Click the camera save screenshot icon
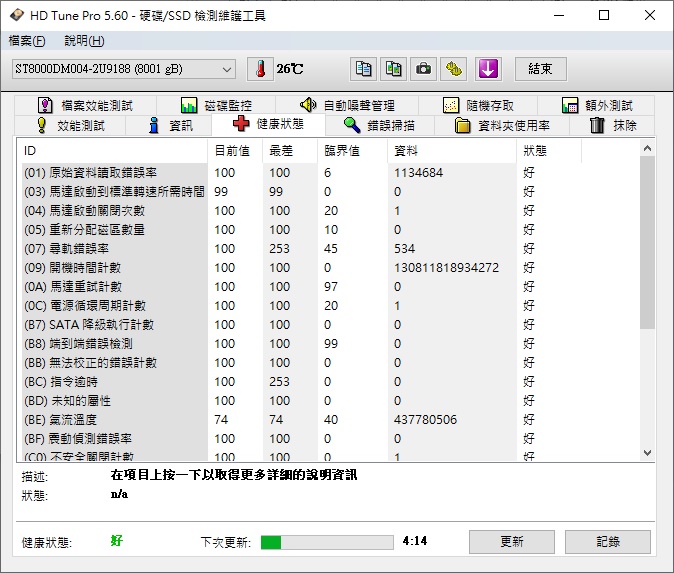 tap(423, 69)
